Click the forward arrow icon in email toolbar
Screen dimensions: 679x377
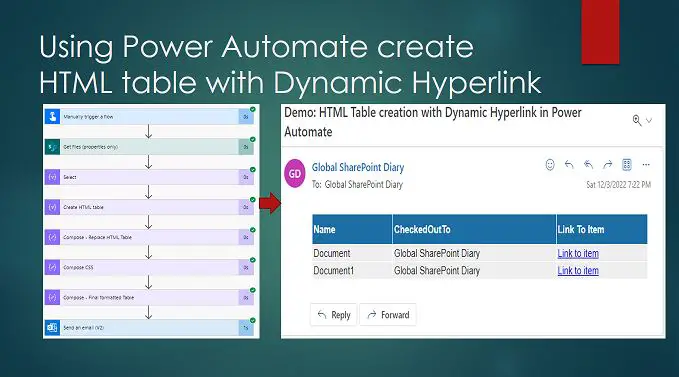pos(608,164)
